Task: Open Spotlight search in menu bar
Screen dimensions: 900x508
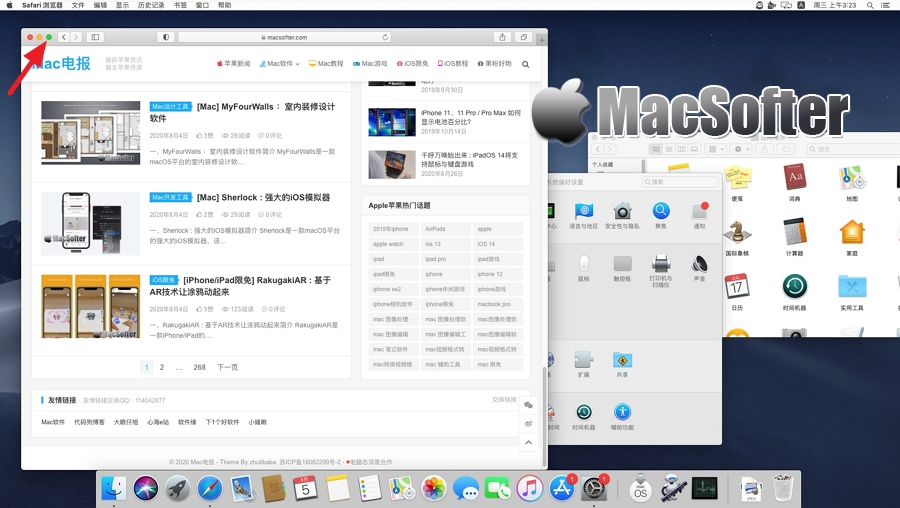Action: [x=870, y=5]
